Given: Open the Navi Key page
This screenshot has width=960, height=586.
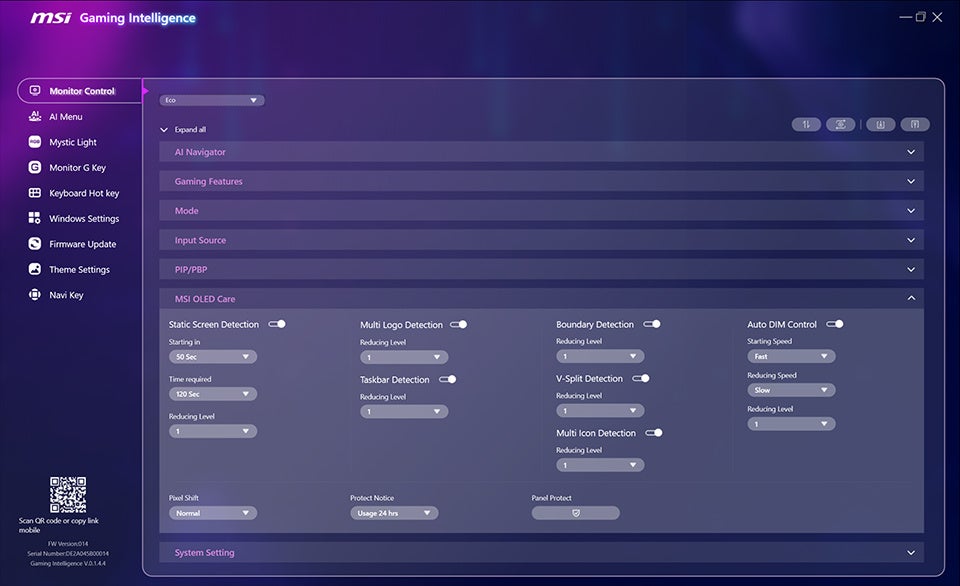Looking at the screenshot, I should coord(66,295).
